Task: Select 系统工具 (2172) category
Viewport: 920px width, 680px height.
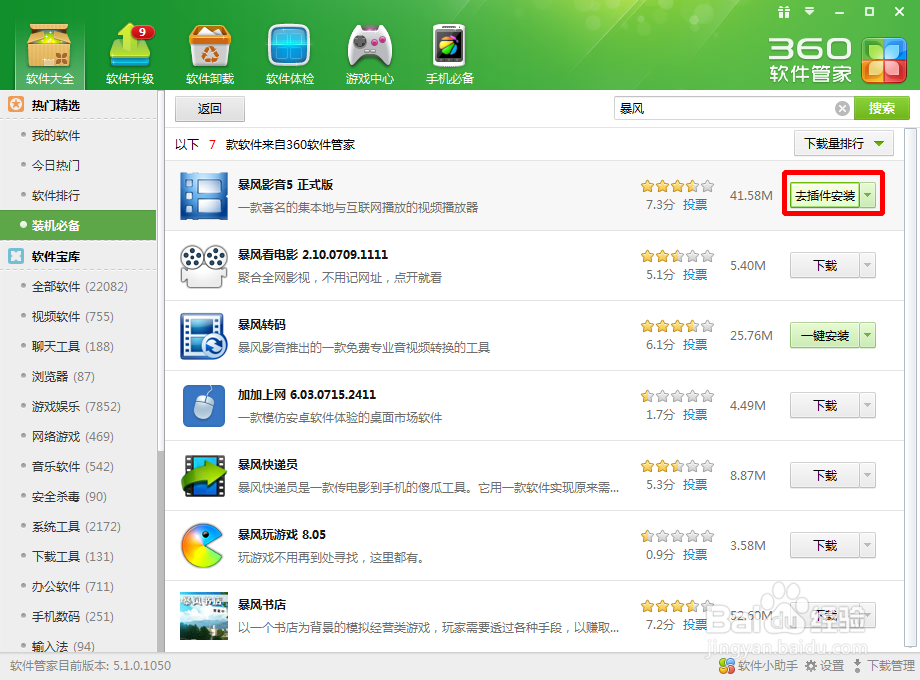Action: [x=78, y=526]
